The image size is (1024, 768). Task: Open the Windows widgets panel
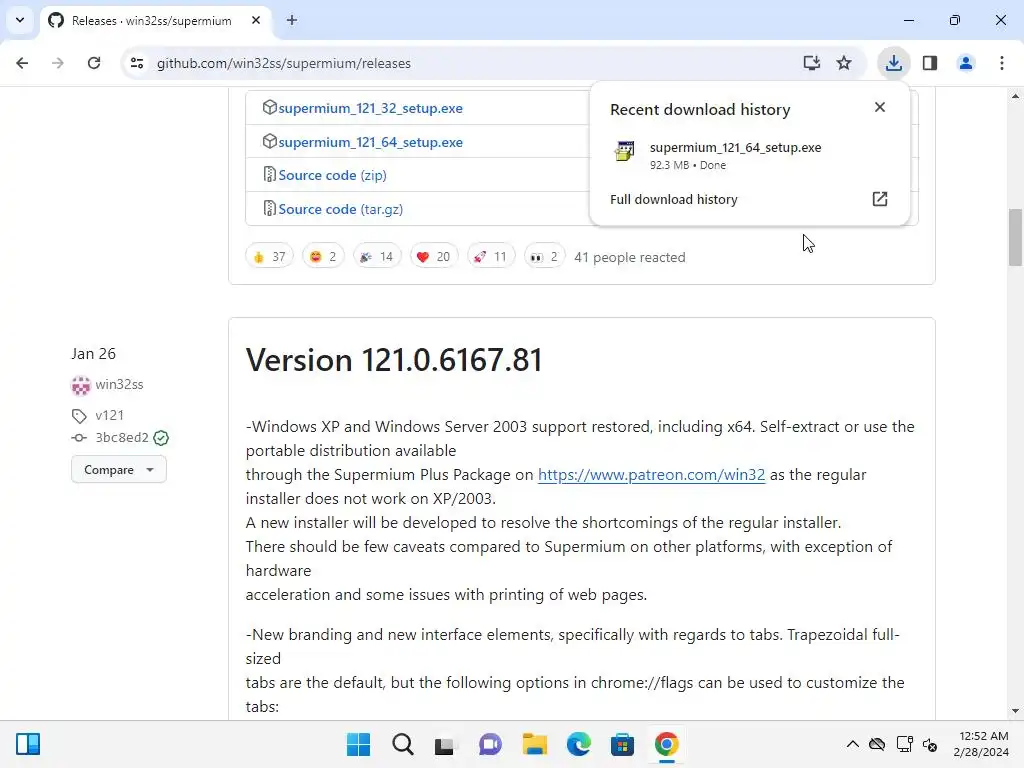28,744
